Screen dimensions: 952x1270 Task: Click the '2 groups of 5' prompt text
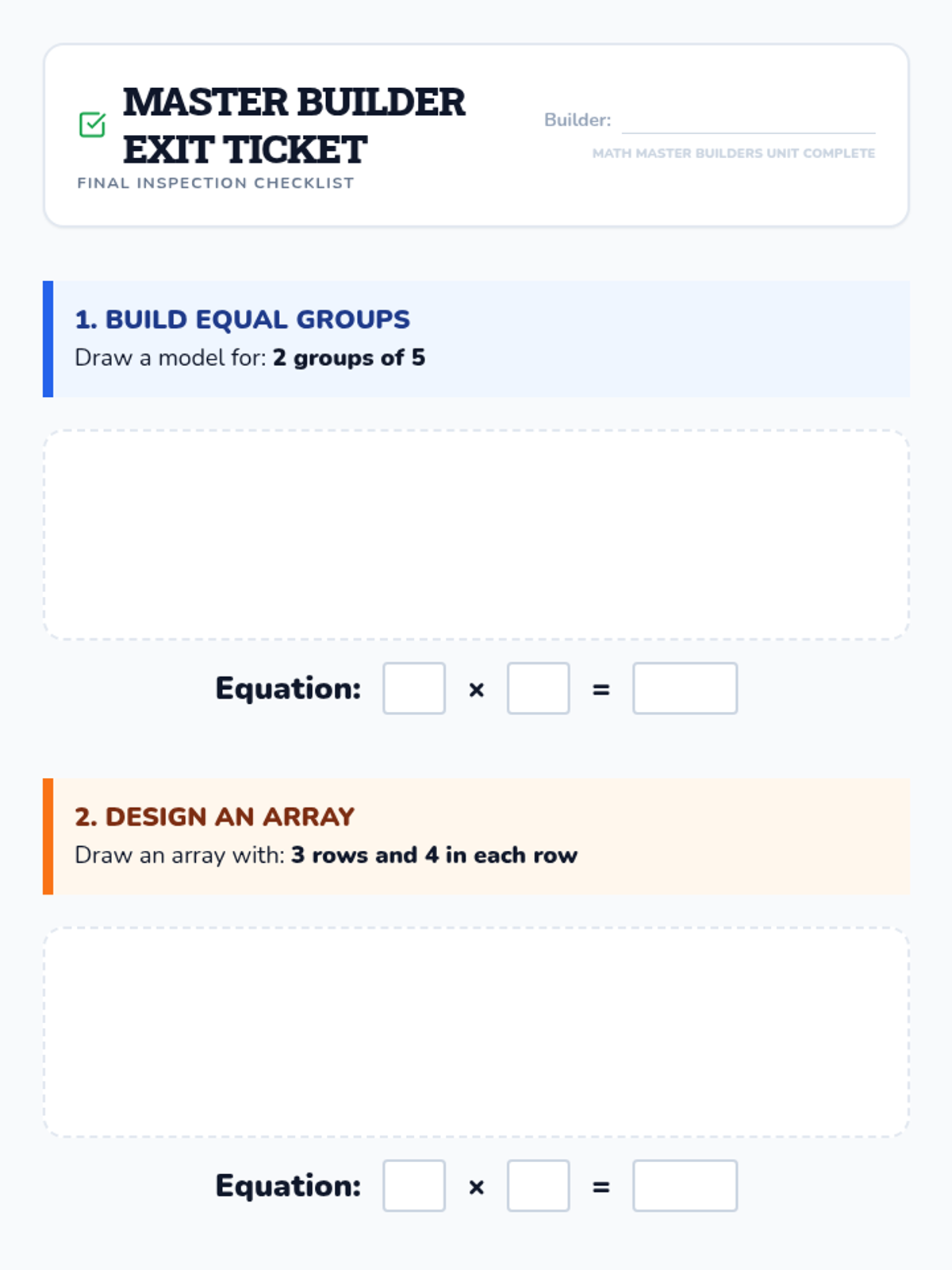(349, 358)
